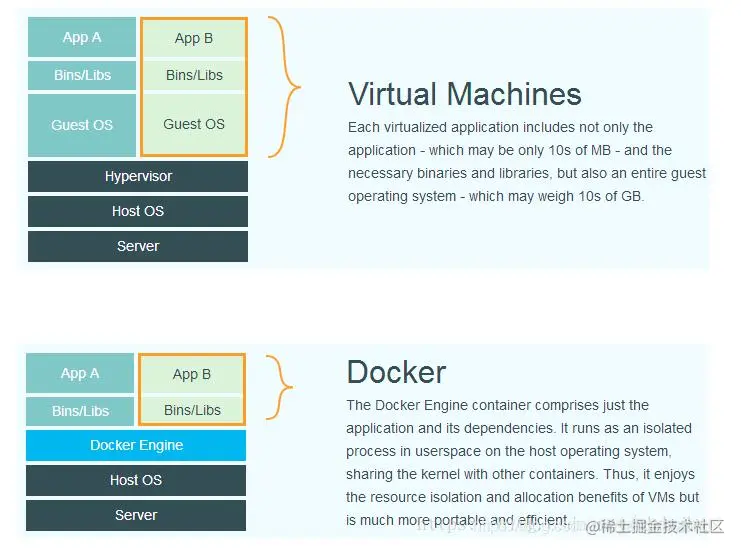Click the Docker heading

(396, 372)
